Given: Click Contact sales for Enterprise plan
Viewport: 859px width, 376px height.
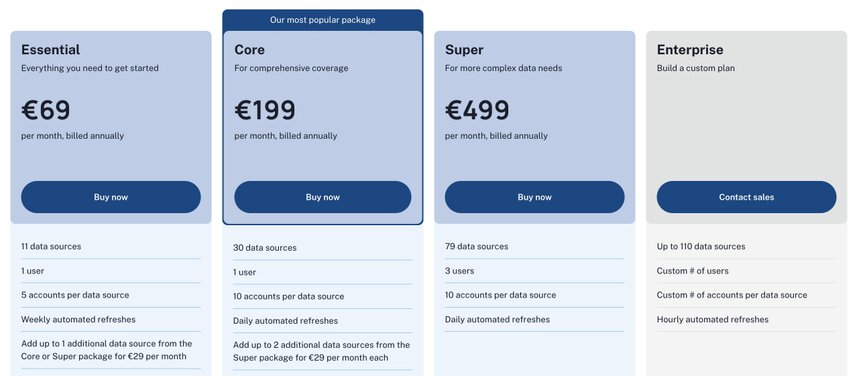Looking at the screenshot, I should click(747, 197).
